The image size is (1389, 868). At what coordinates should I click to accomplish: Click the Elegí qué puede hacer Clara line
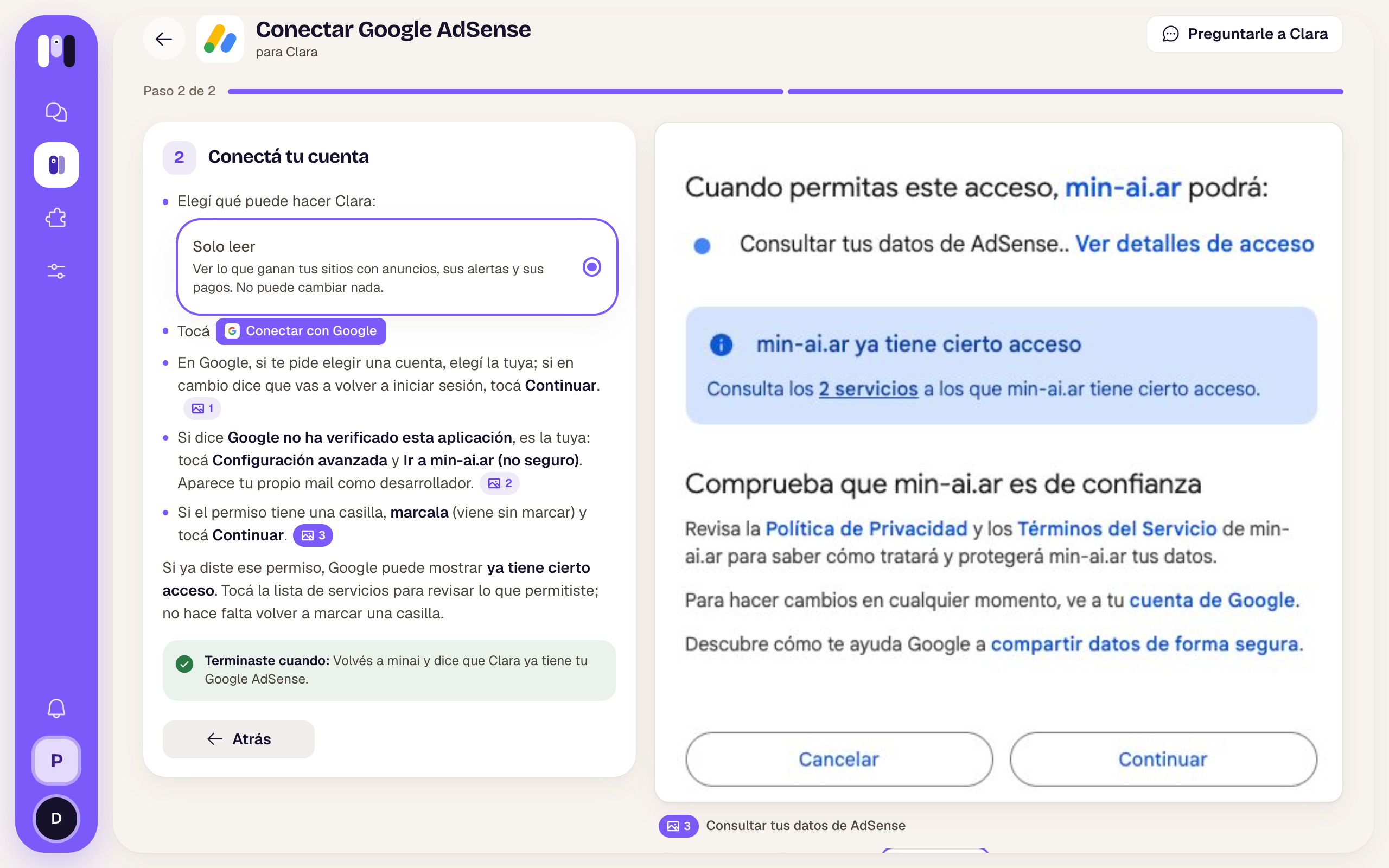point(276,201)
